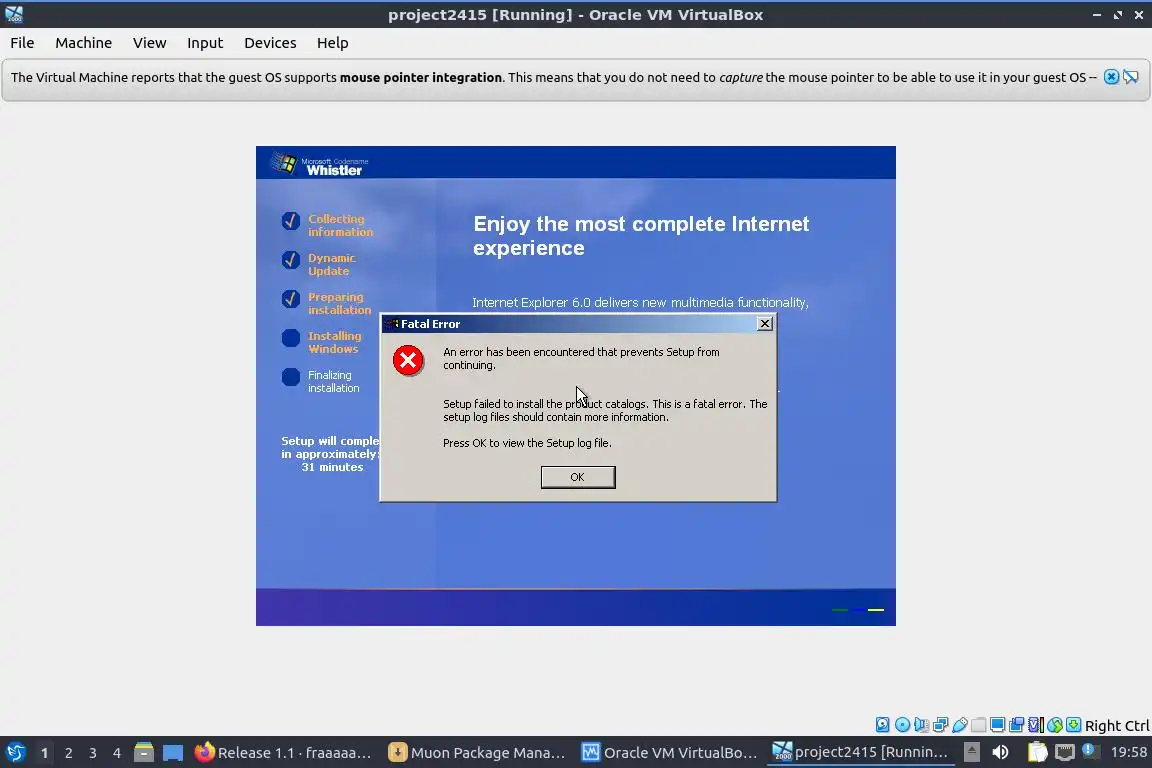Switch to virtual desktop 2
The width and height of the screenshot is (1152, 768).
68,753
